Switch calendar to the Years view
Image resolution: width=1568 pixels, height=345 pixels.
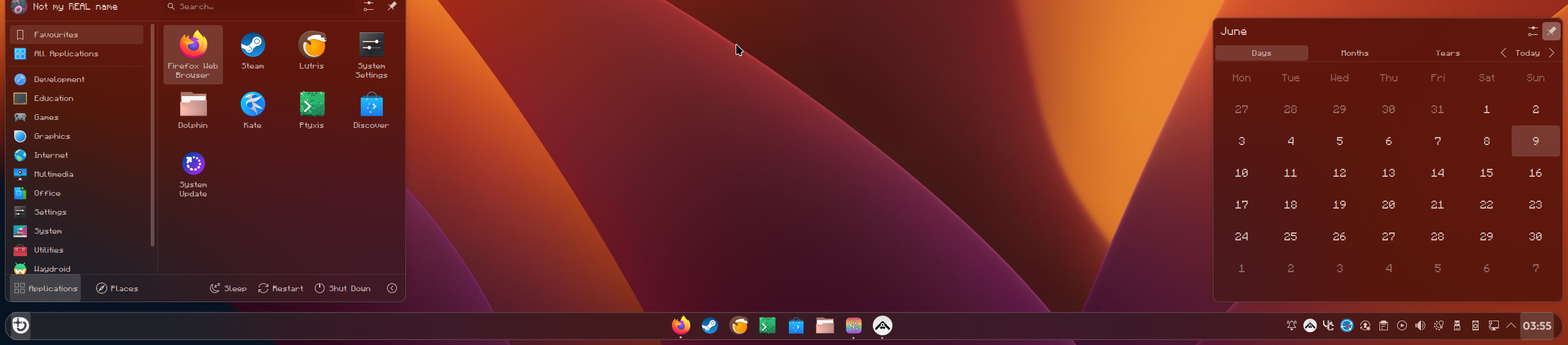pyautogui.click(x=1448, y=53)
